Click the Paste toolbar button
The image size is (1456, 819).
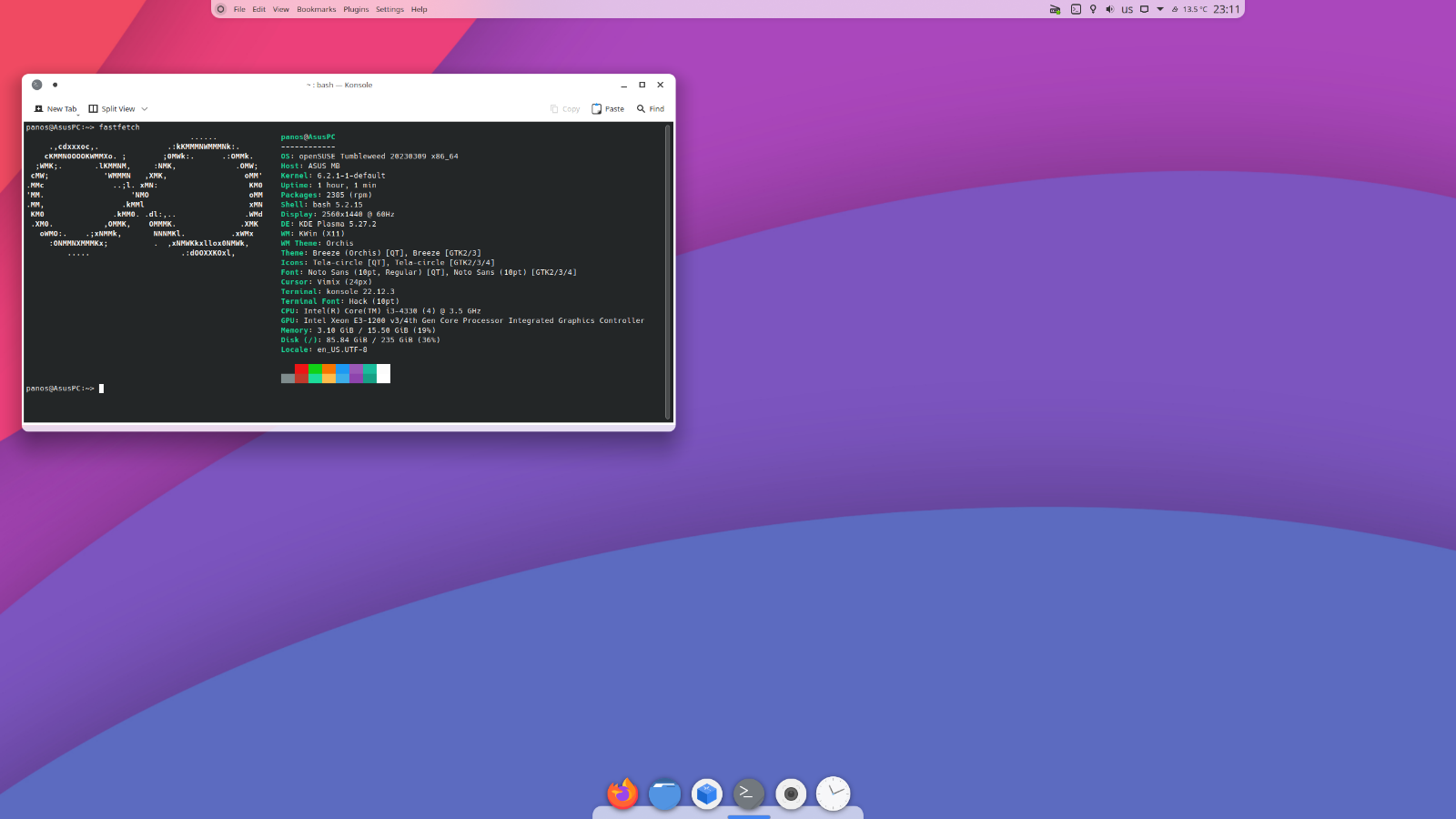point(608,109)
